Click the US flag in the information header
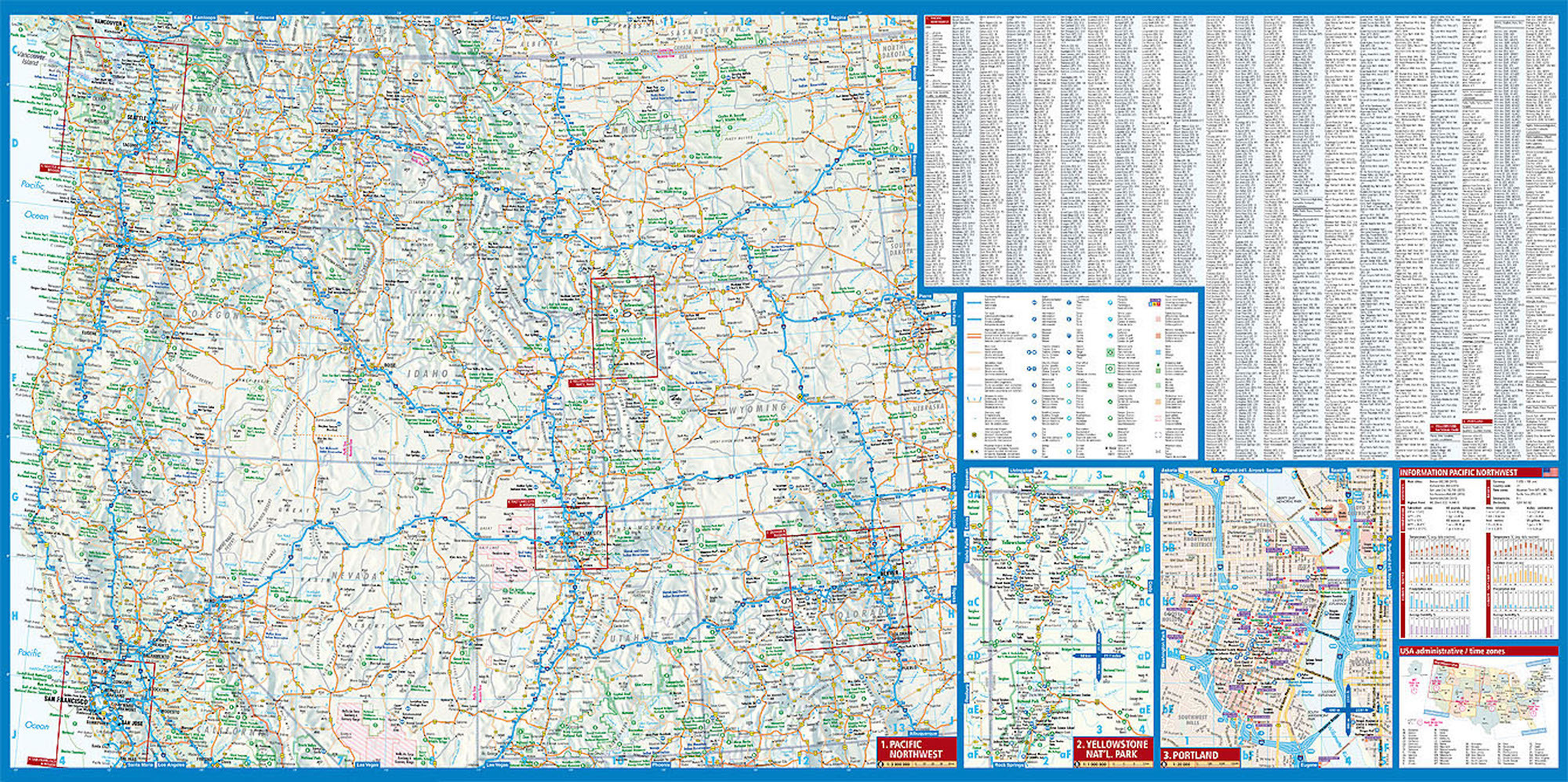Viewport: 1568px width, 782px height. 1549,472
